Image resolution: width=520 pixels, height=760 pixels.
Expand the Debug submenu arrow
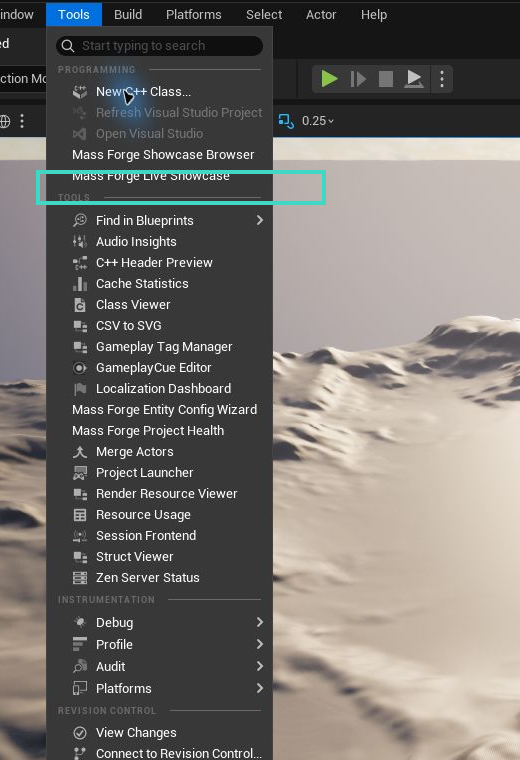pyautogui.click(x=260, y=622)
